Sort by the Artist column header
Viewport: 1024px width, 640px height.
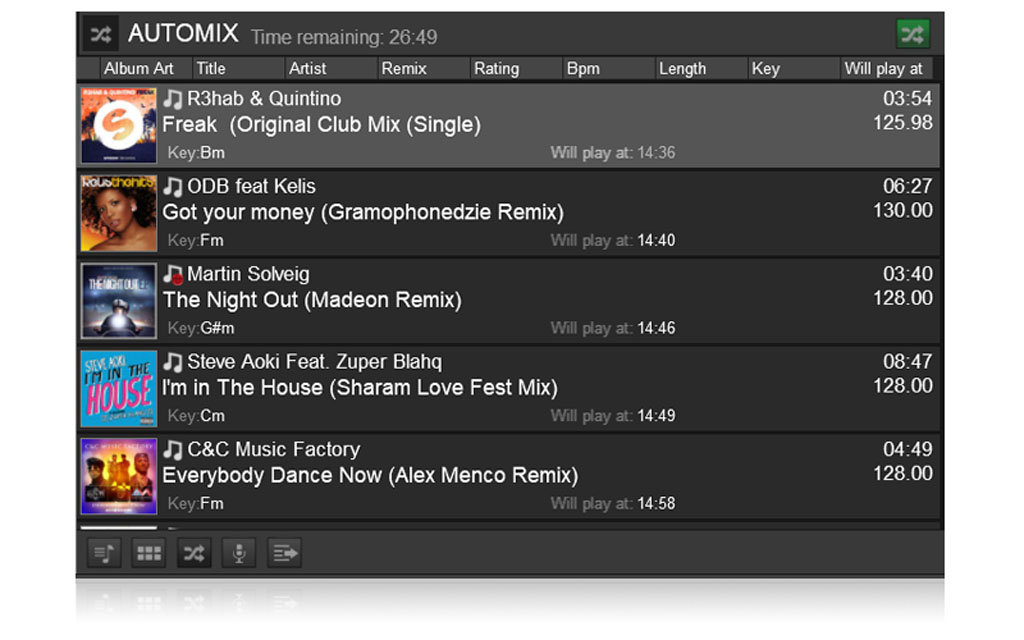point(330,69)
